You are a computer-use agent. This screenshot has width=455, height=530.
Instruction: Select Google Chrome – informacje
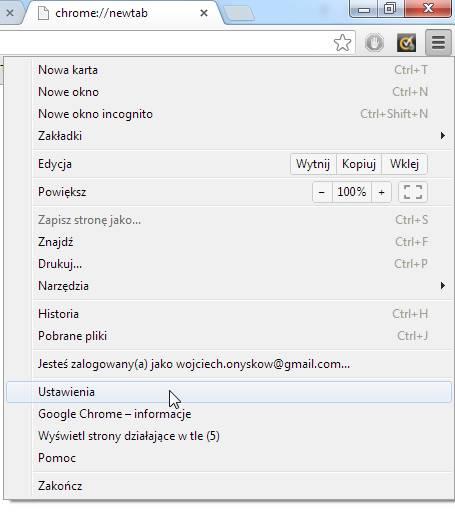(229, 414)
